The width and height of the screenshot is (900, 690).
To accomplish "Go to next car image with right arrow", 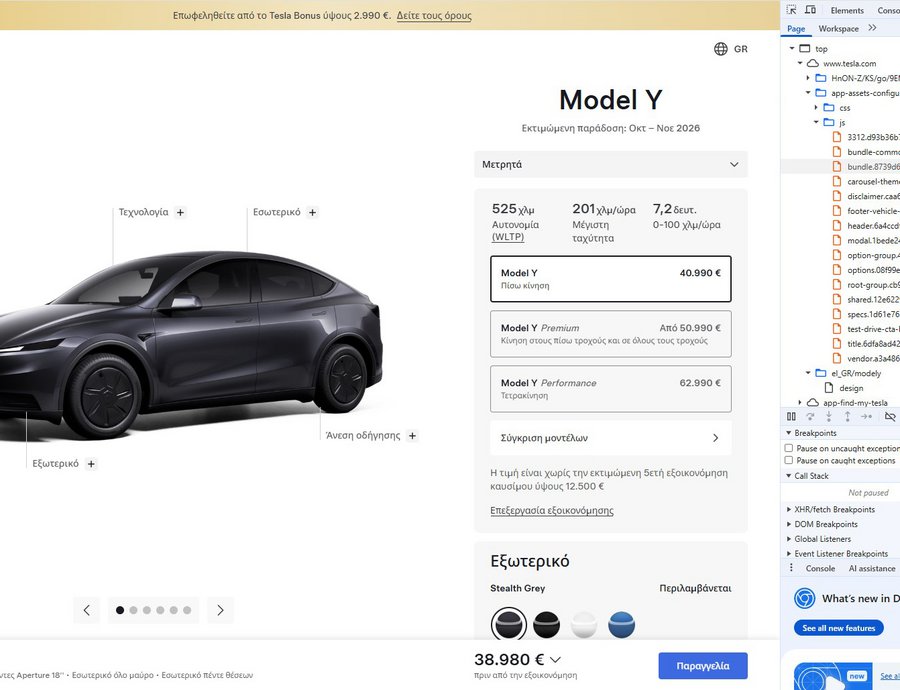I will 220,610.
